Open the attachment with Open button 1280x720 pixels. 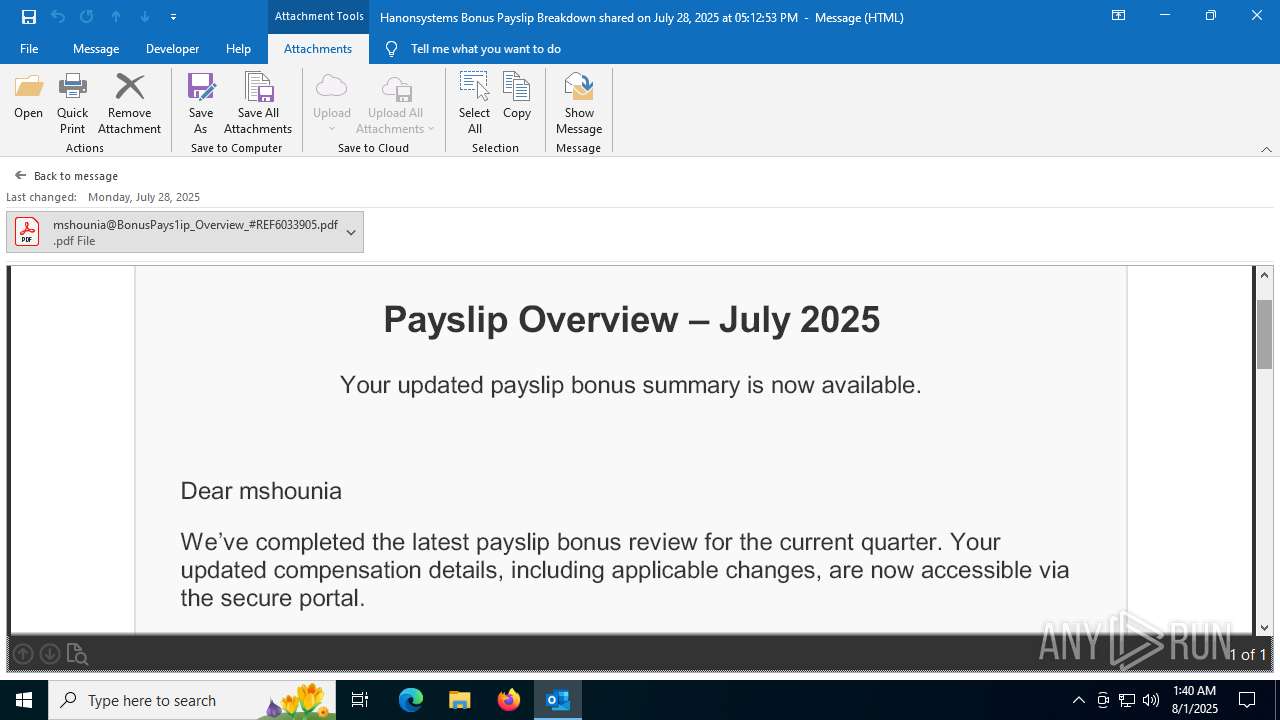[28, 97]
